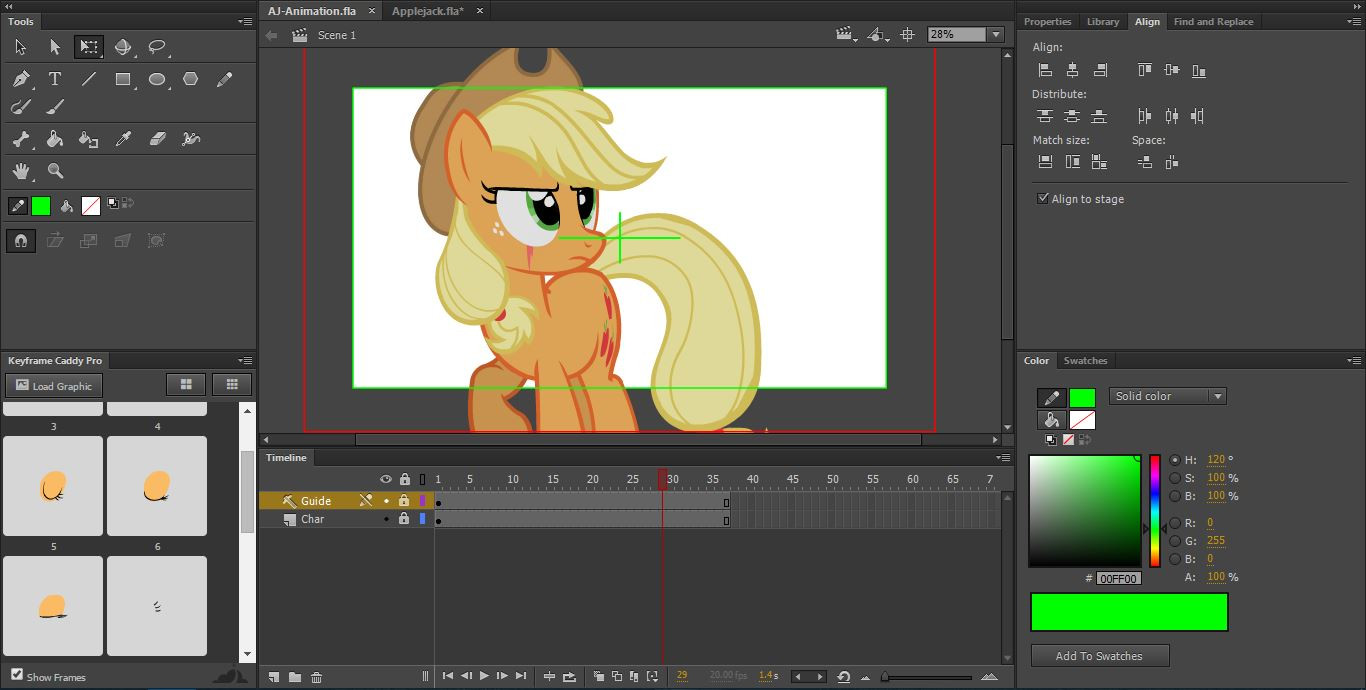This screenshot has width=1366, height=690.
Task: Click the Play button in Timeline
Action: [484, 677]
